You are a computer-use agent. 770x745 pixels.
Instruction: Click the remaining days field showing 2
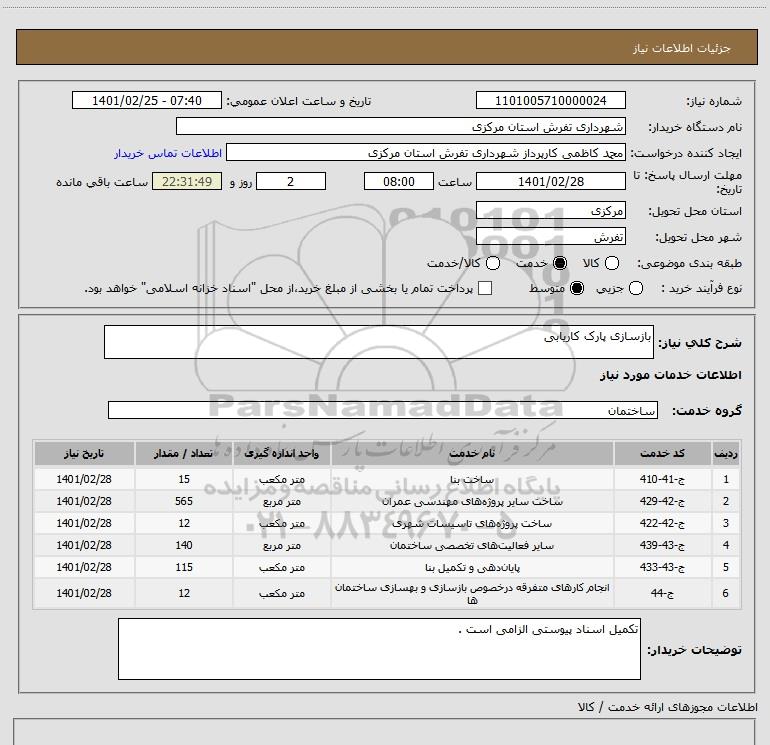[x=291, y=181]
